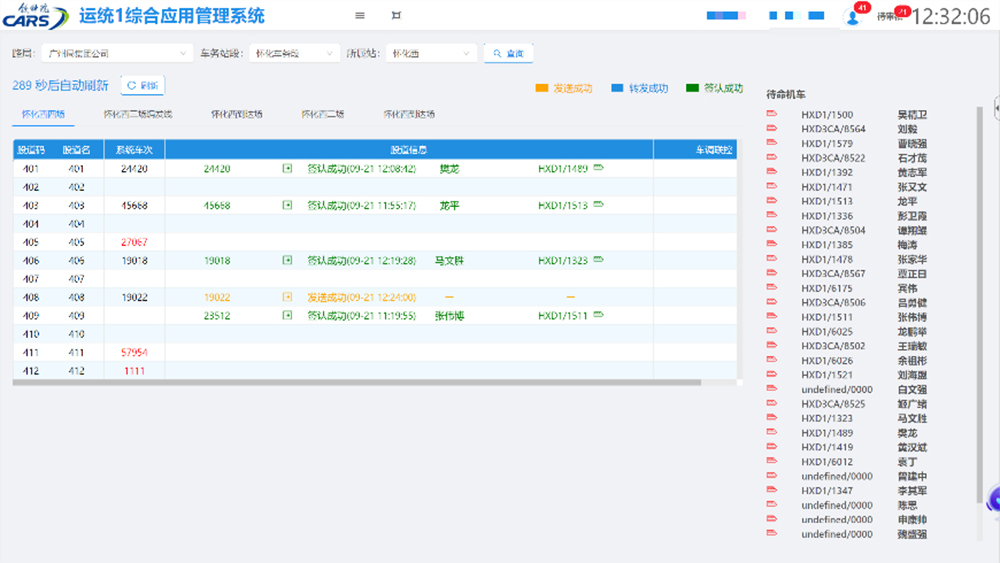Click the fullscreen icon beside the hamburger menu

[397, 15]
